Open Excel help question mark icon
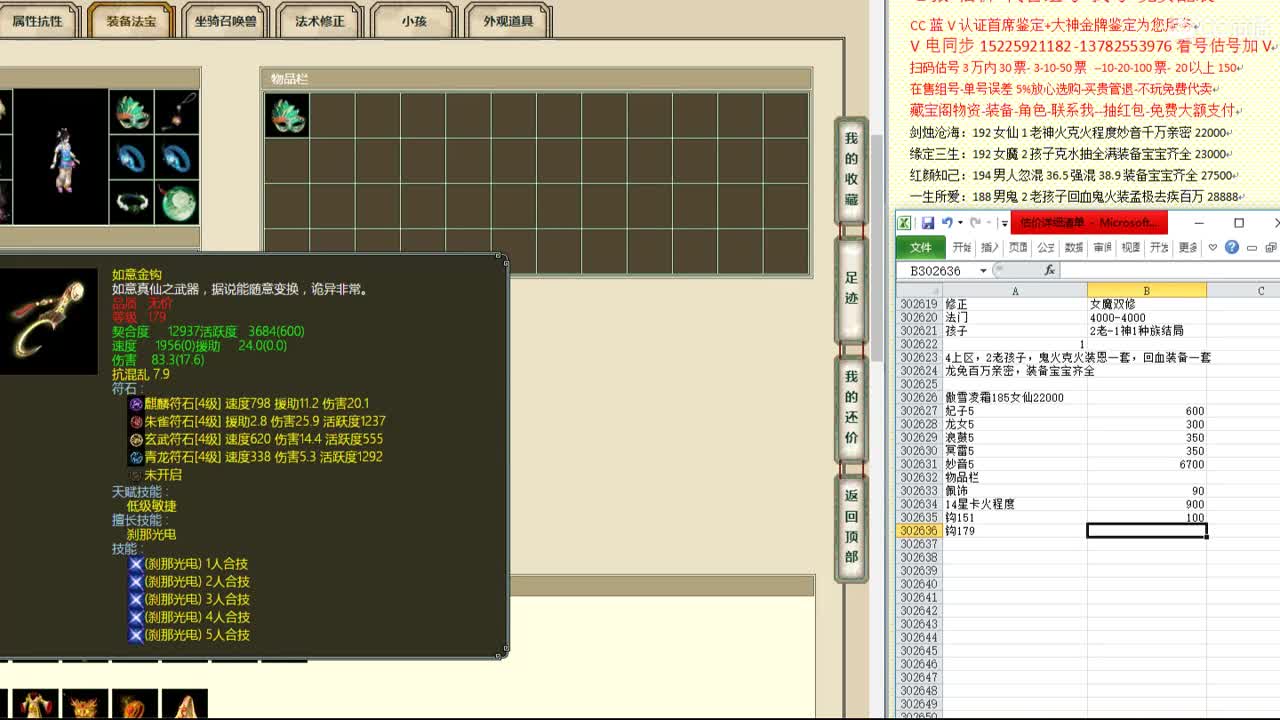The height and width of the screenshot is (720, 1280). (1232, 247)
